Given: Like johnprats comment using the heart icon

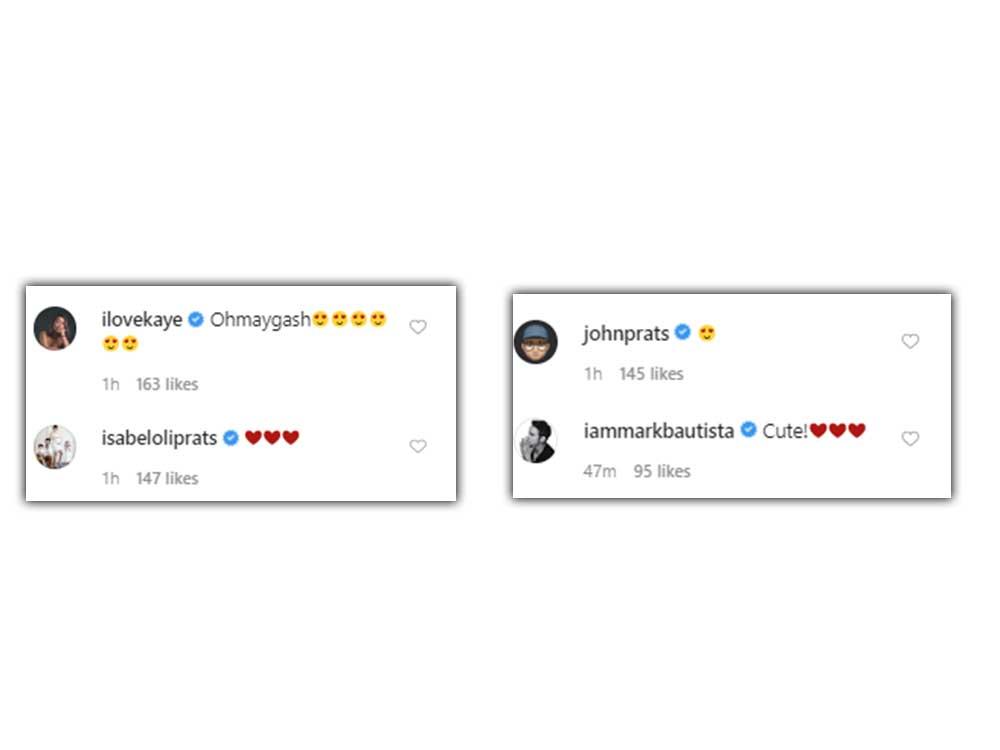Looking at the screenshot, I should (910, 341).
